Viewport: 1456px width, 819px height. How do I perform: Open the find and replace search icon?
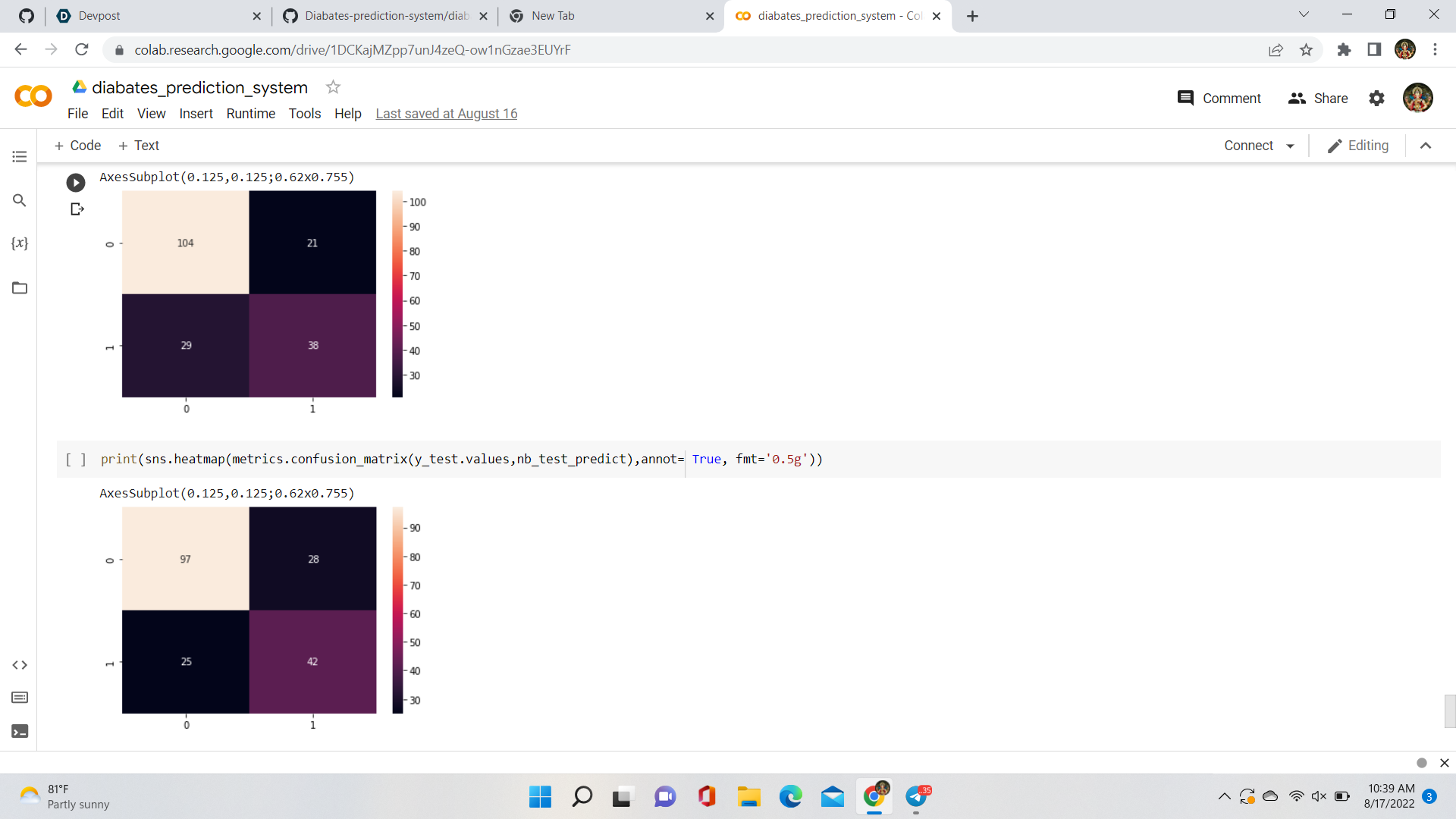point(20,200)
